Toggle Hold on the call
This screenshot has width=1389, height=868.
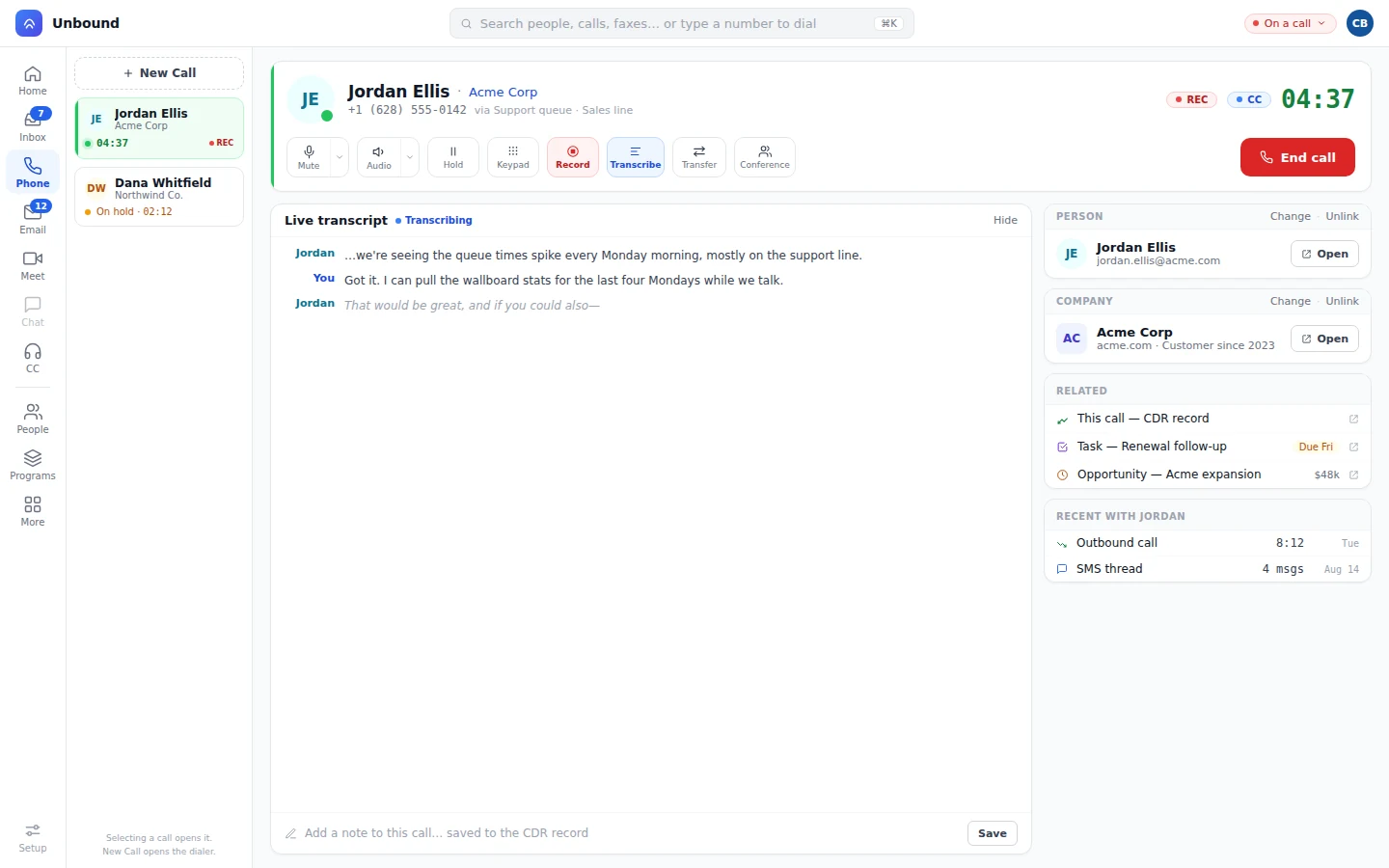pyautogui.click(x=453, y=157)
